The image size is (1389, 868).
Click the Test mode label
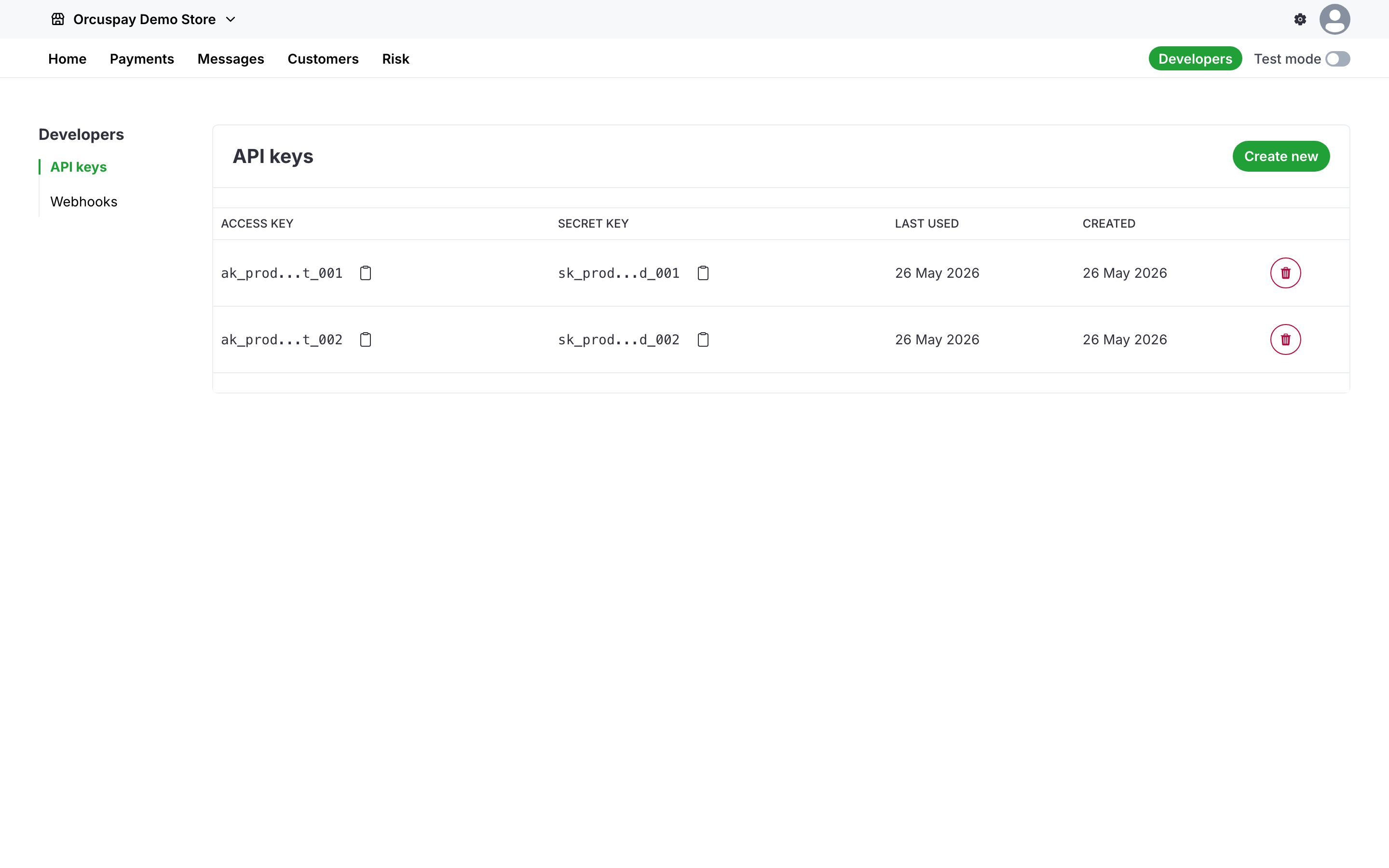(x=1287, y=59)
